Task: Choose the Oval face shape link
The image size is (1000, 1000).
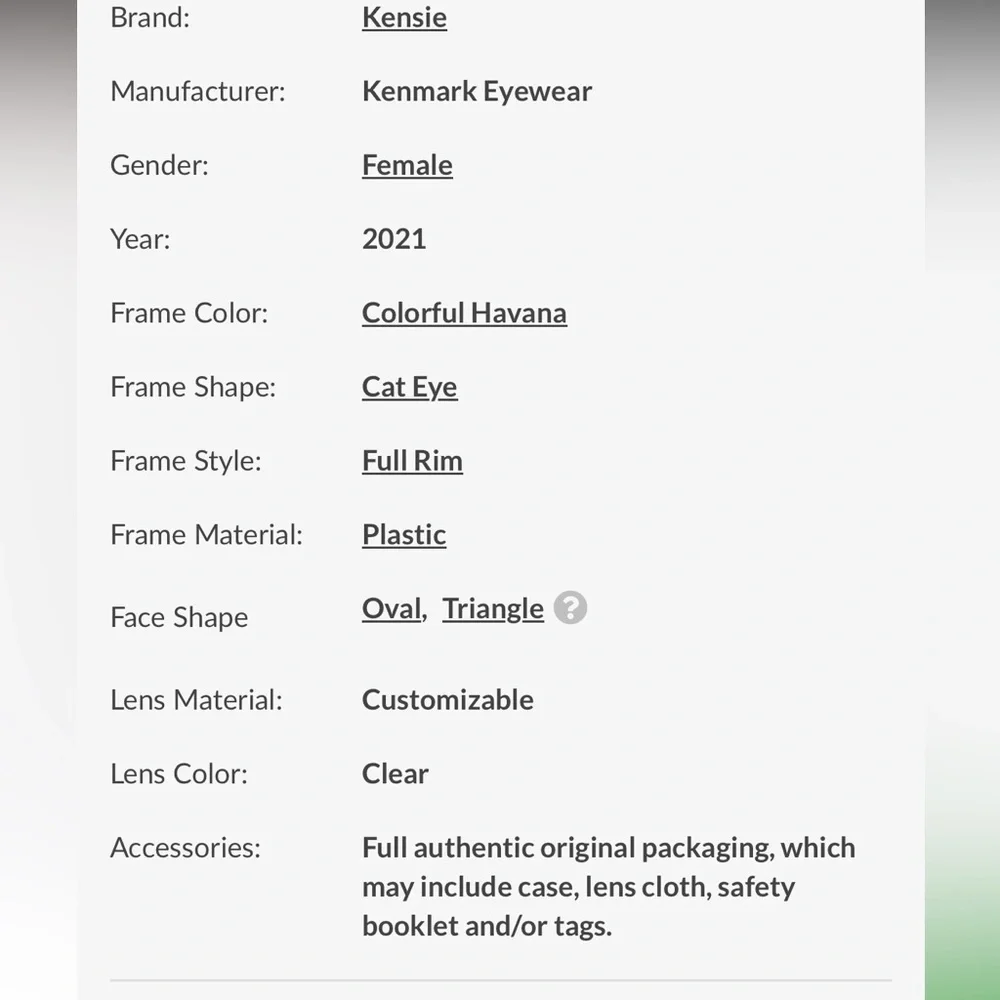Action: (392, 608)
